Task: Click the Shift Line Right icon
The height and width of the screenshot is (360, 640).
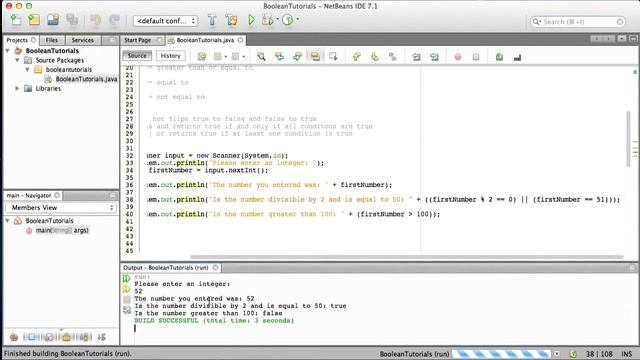Action: tap(434, 57)
